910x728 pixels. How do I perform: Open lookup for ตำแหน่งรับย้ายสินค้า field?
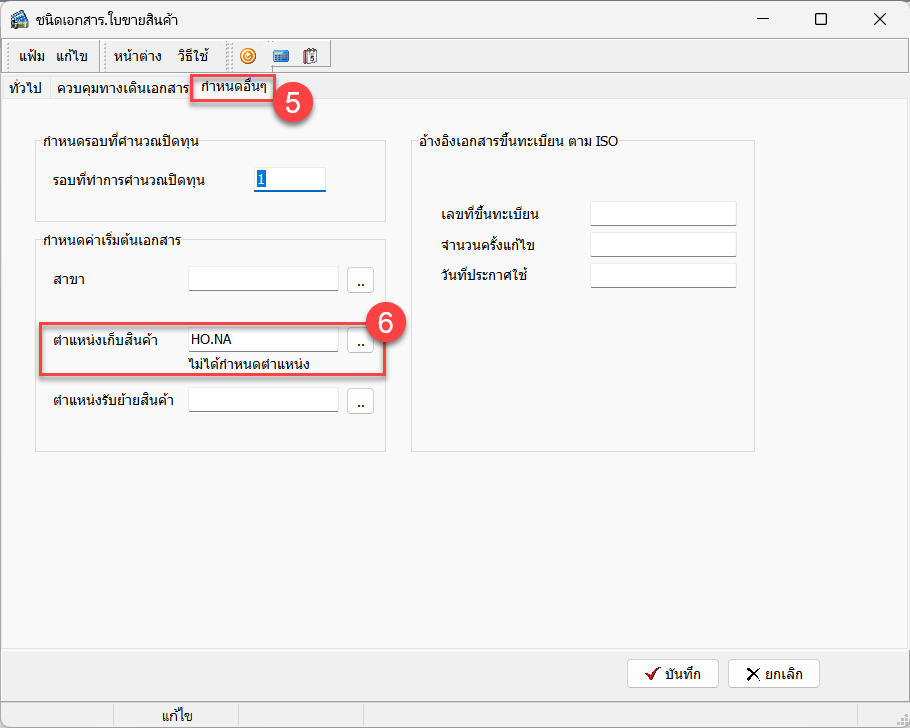pos(360,402)
